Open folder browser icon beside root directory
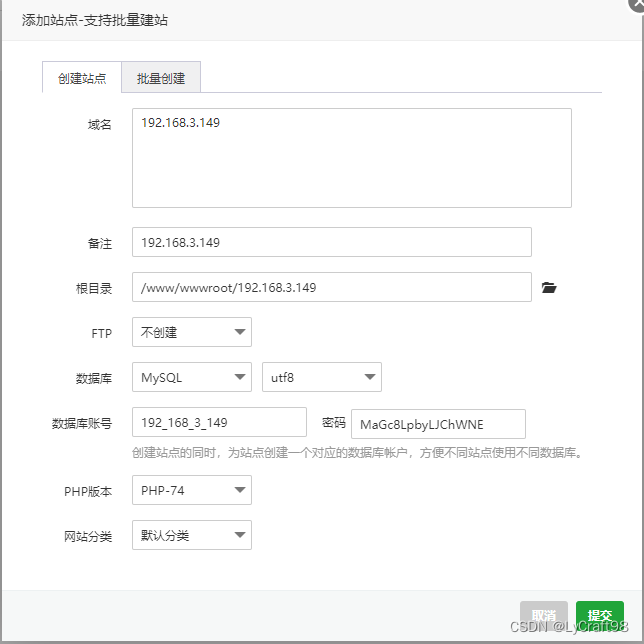Viewport: 644px width, 644px height. click(x=549, y=288)
